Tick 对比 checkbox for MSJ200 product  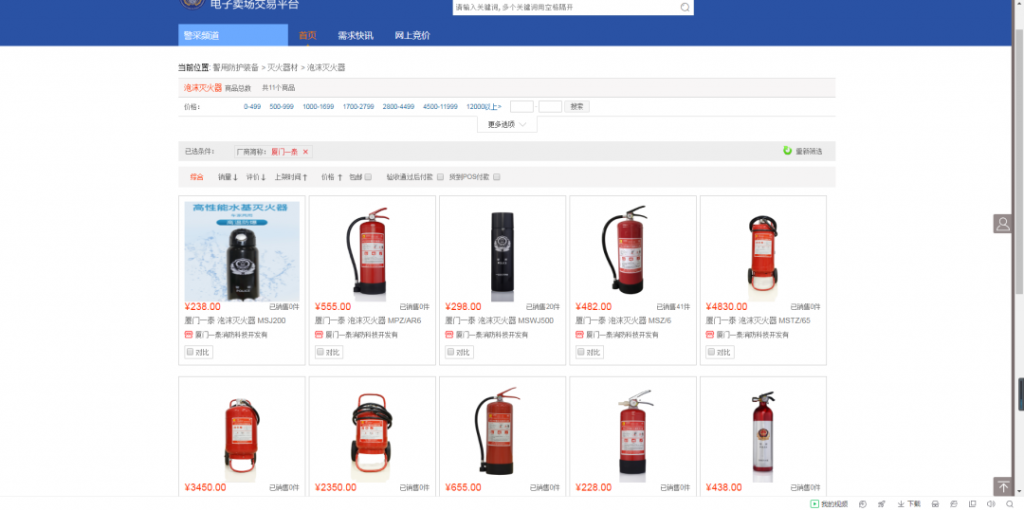point(190,352)
